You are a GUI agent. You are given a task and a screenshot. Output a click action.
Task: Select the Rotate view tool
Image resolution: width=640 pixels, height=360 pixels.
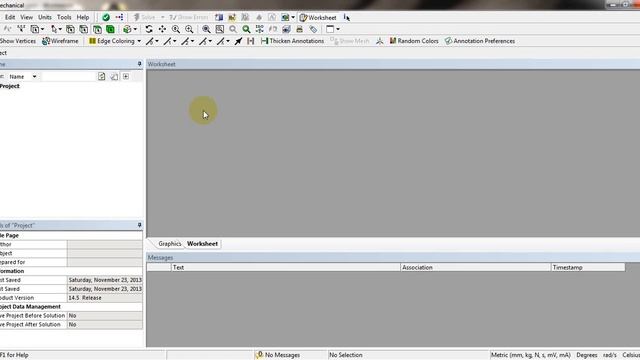pos(149,29)
